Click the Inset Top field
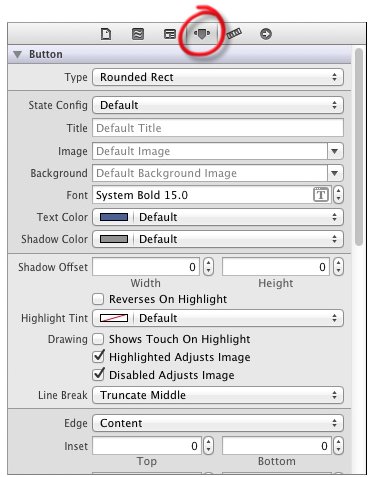 [147, 446]
